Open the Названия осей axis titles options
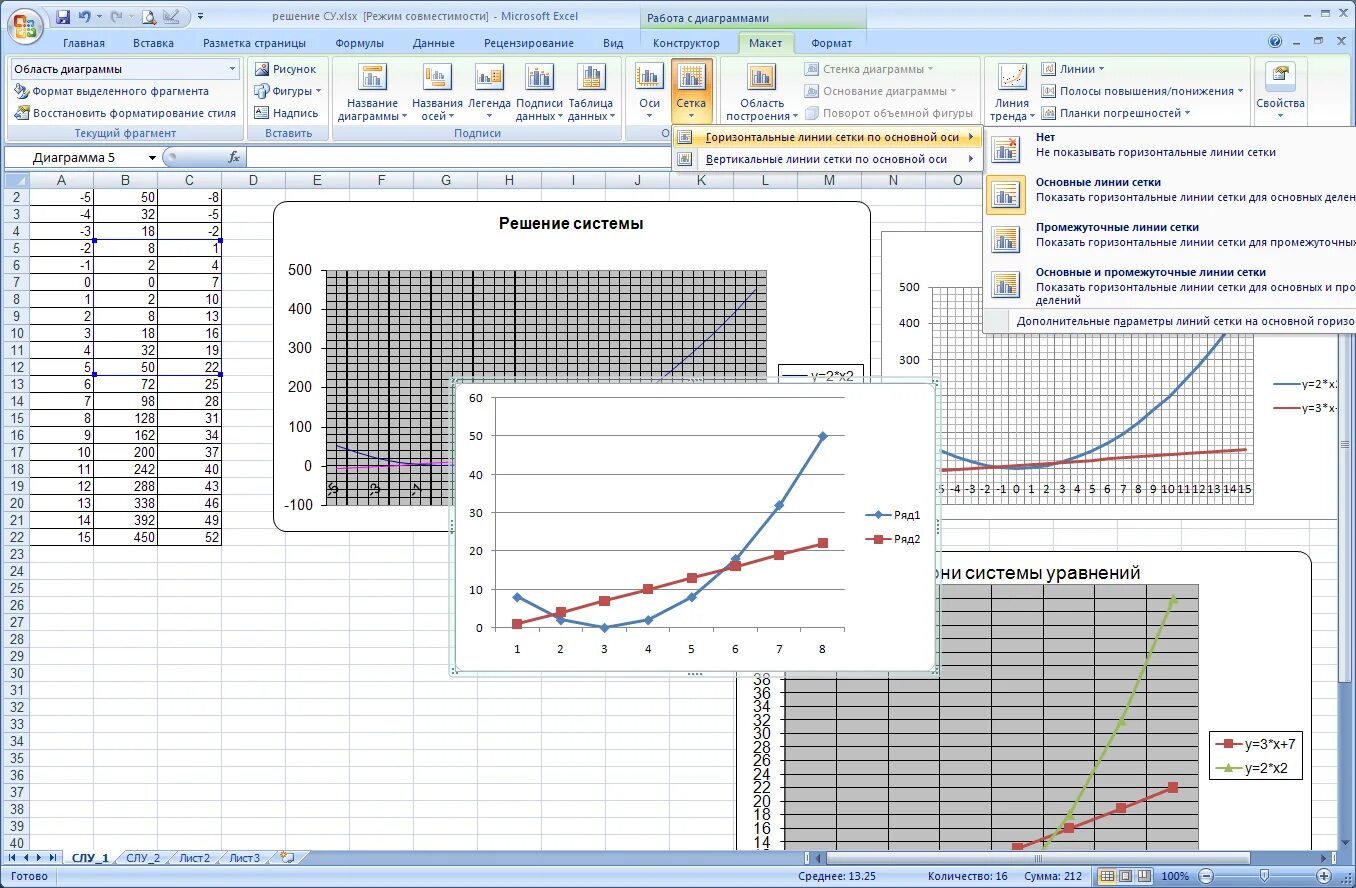Screen dimensions: 1356x888 click(437, 93)
